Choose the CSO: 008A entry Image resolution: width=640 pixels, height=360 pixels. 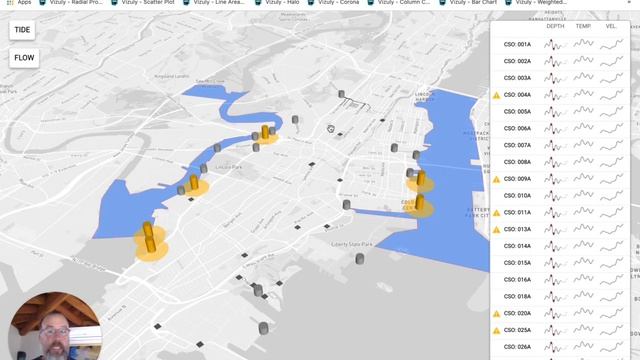pyautogui.click(x=517, y=162)
